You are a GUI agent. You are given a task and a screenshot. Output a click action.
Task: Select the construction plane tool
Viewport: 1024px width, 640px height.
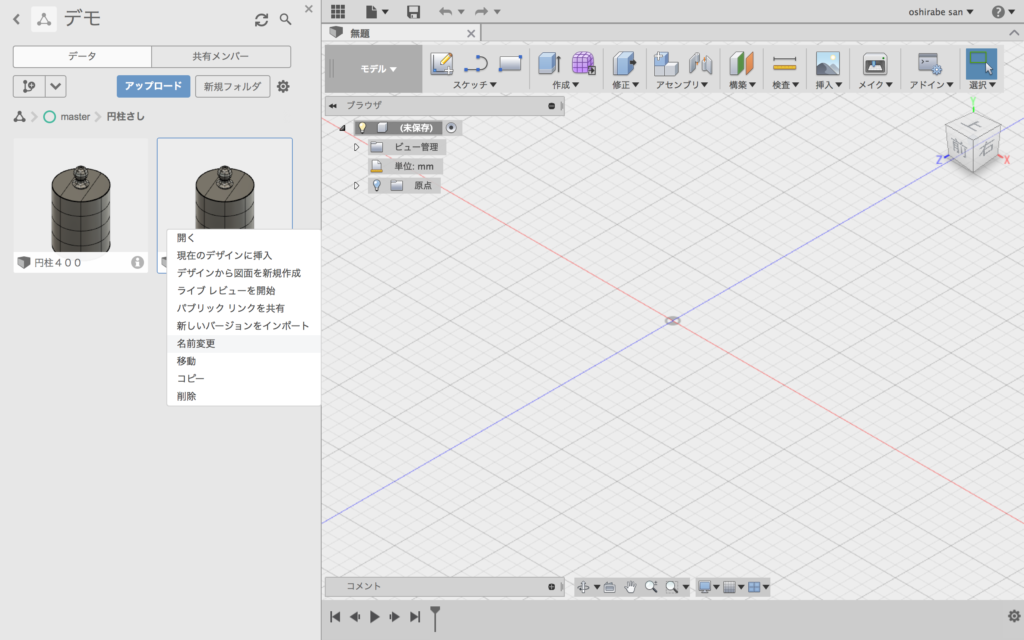coord(741,63)
